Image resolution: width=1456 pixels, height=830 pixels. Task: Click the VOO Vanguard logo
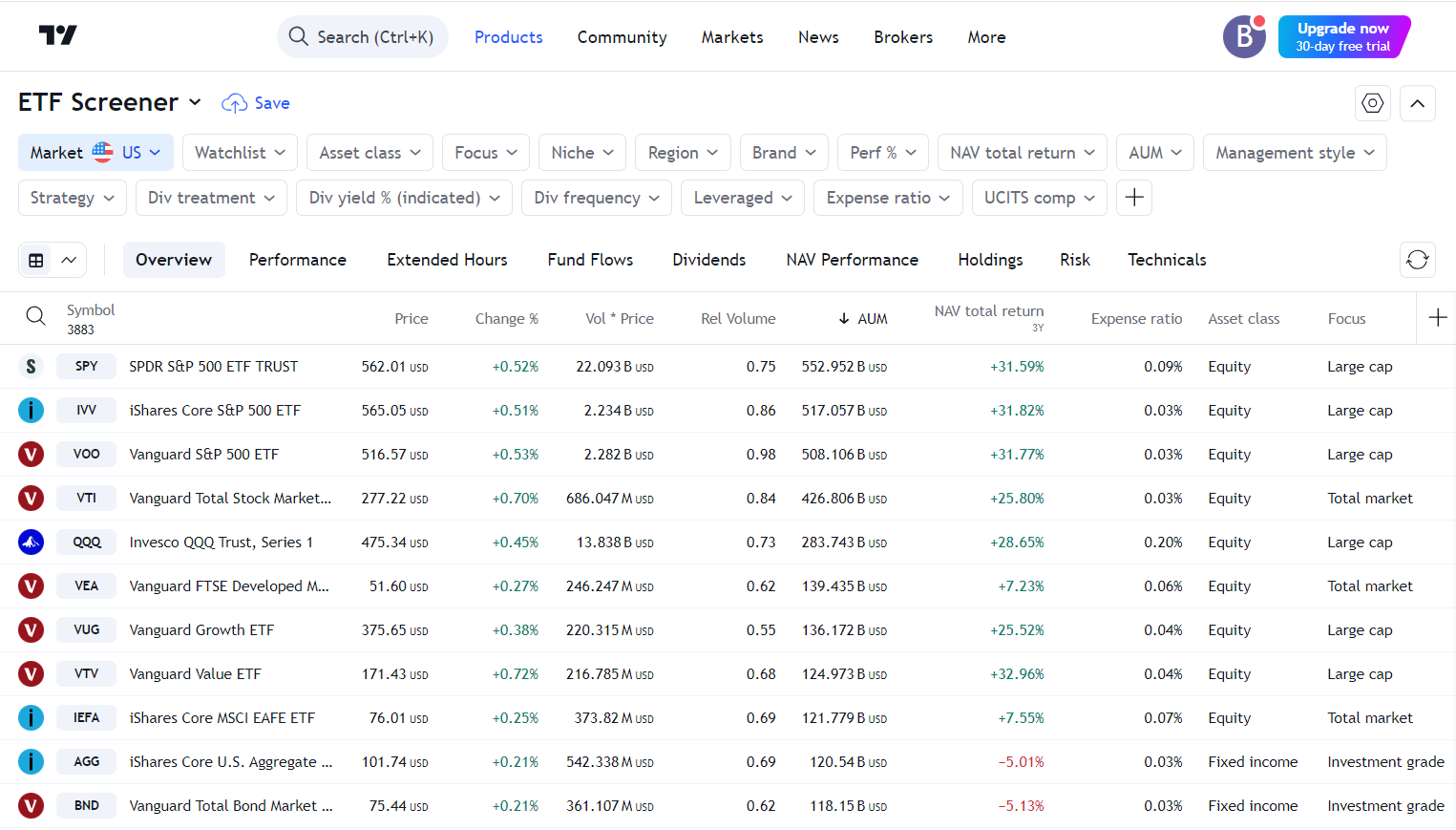31,455
